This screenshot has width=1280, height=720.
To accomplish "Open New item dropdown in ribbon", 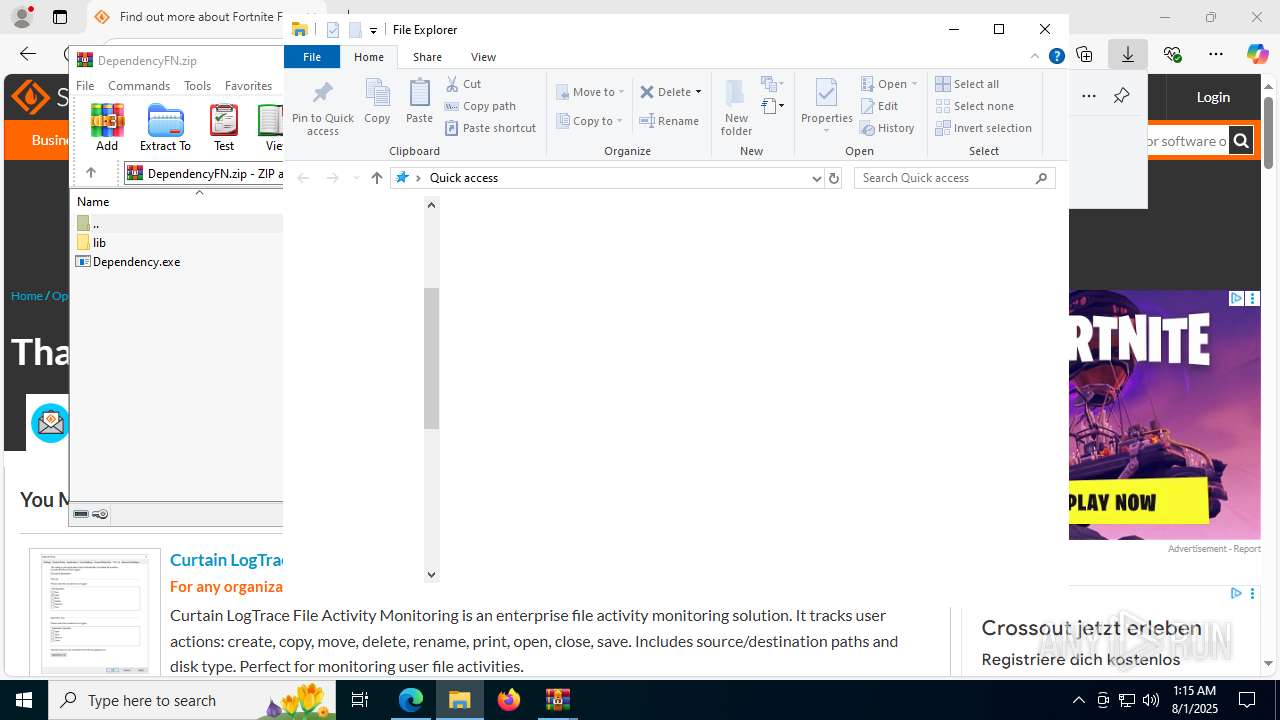I will click(772, 84).
